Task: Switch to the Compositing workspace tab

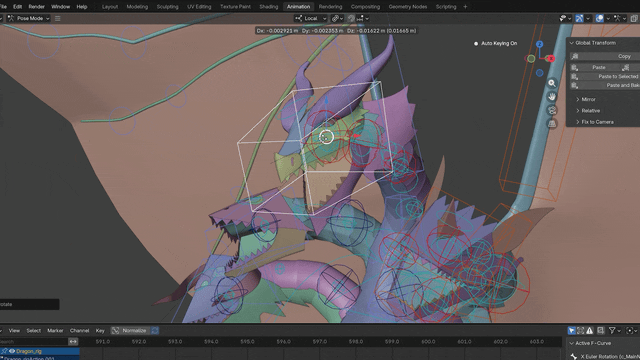Action: tap(365, 7)
